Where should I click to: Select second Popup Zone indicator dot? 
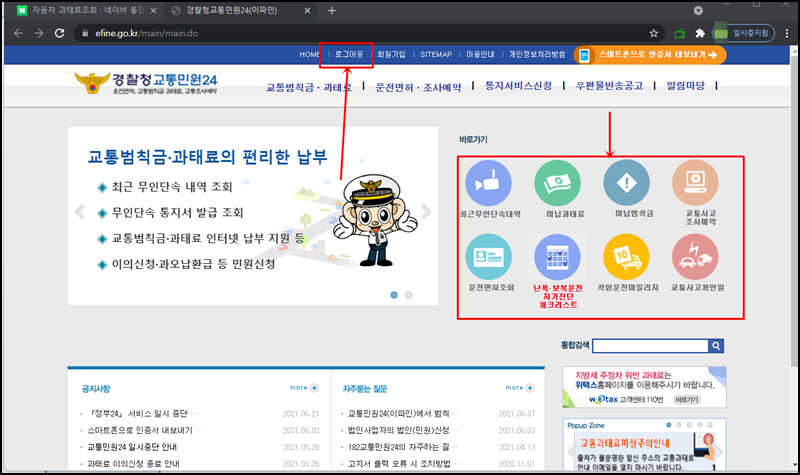pos(679,424)
